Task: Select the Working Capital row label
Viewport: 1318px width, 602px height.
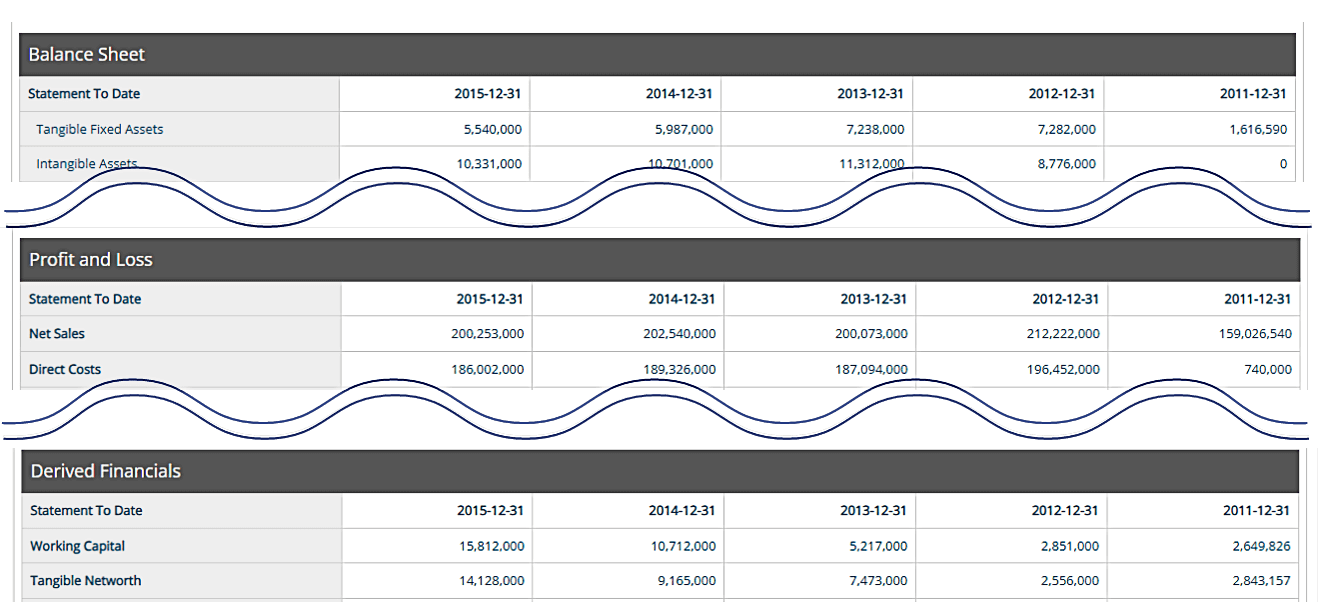Action: tap(78, 547)
